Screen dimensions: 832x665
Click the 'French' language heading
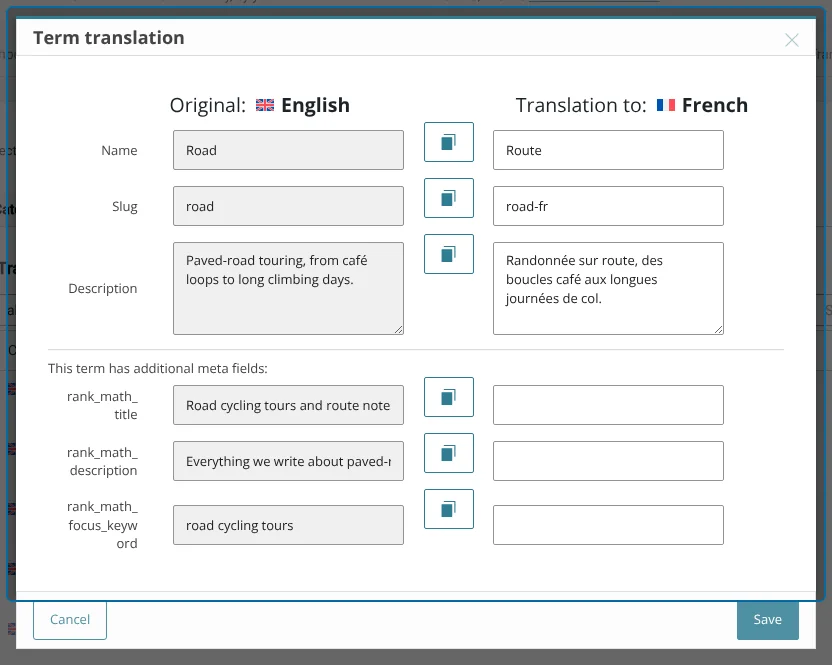coord(715,105)
